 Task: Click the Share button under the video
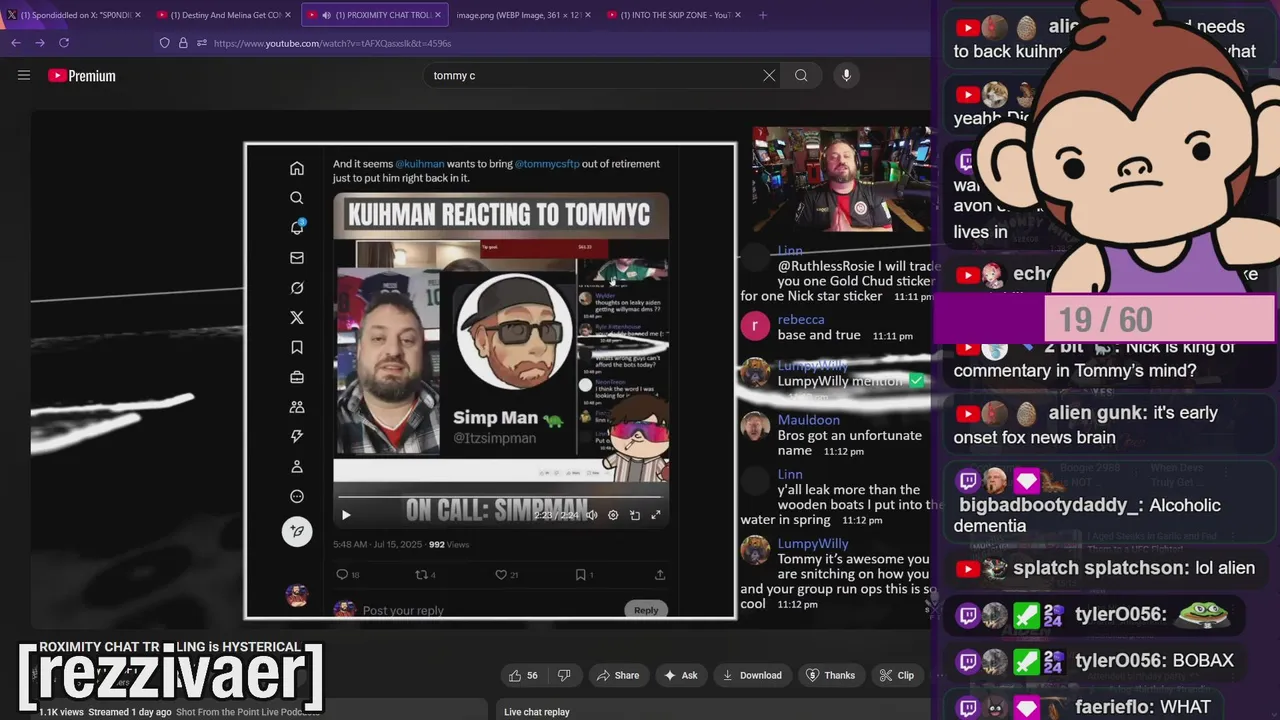(617, 675)
